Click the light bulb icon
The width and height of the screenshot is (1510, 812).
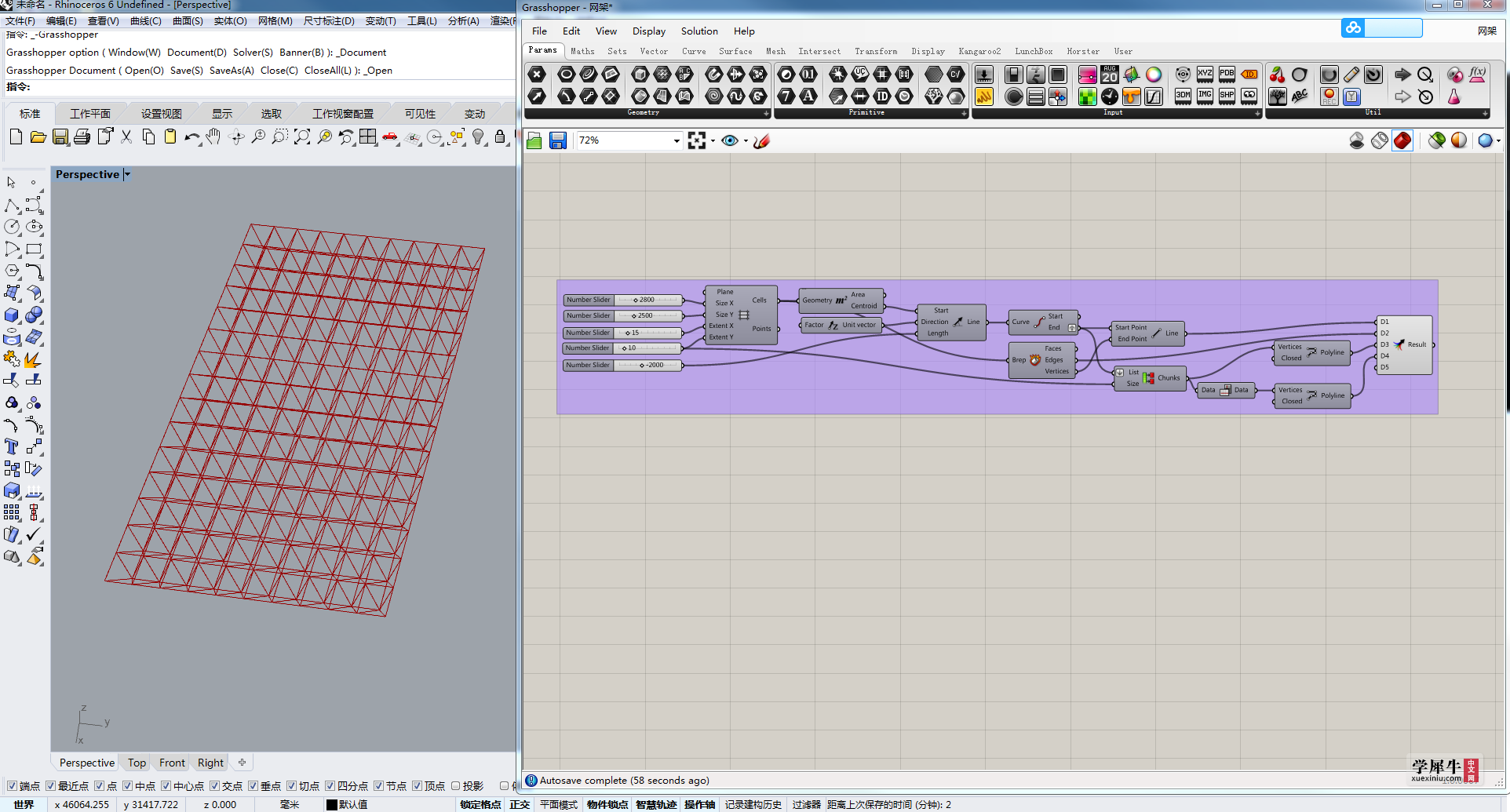pos(478,137)
